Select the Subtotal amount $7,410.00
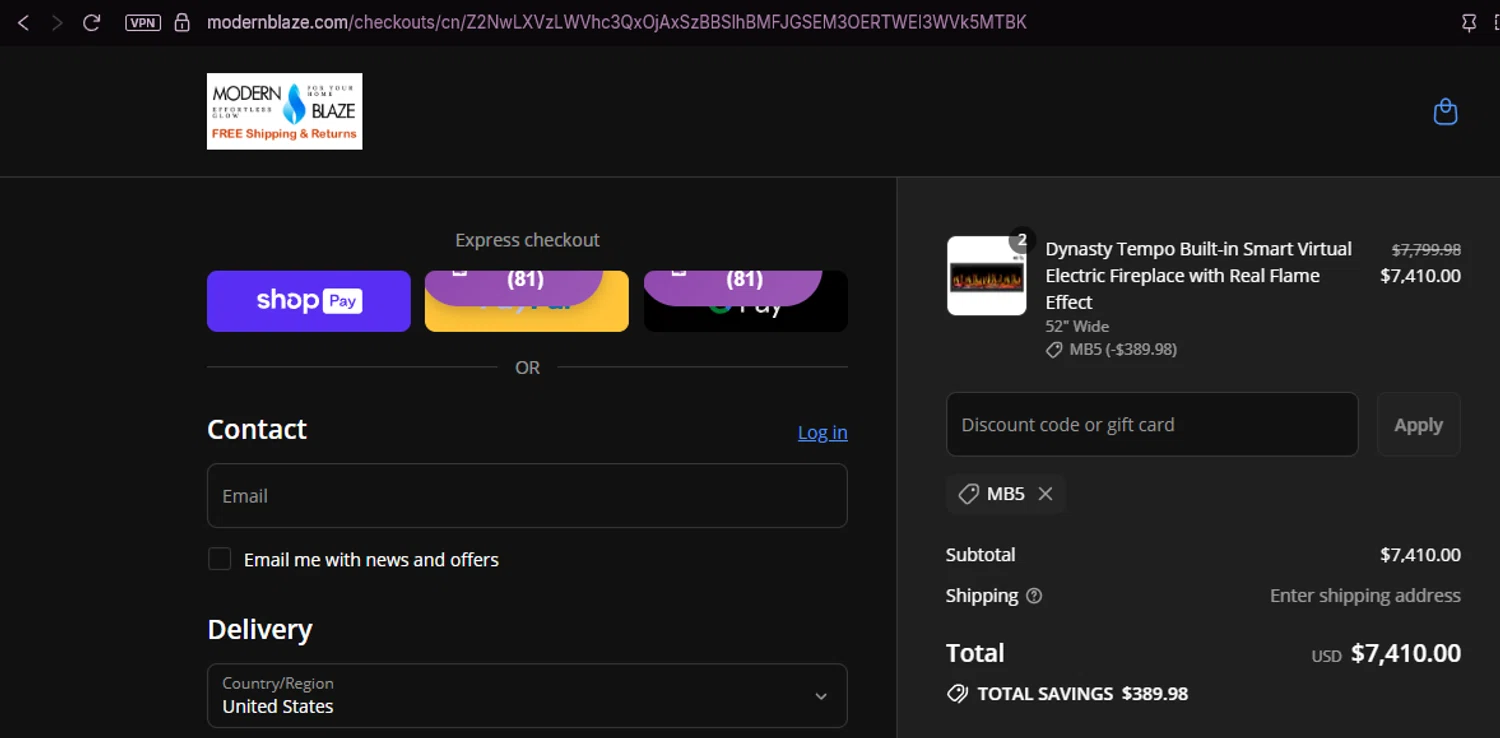 point(1420,554)
